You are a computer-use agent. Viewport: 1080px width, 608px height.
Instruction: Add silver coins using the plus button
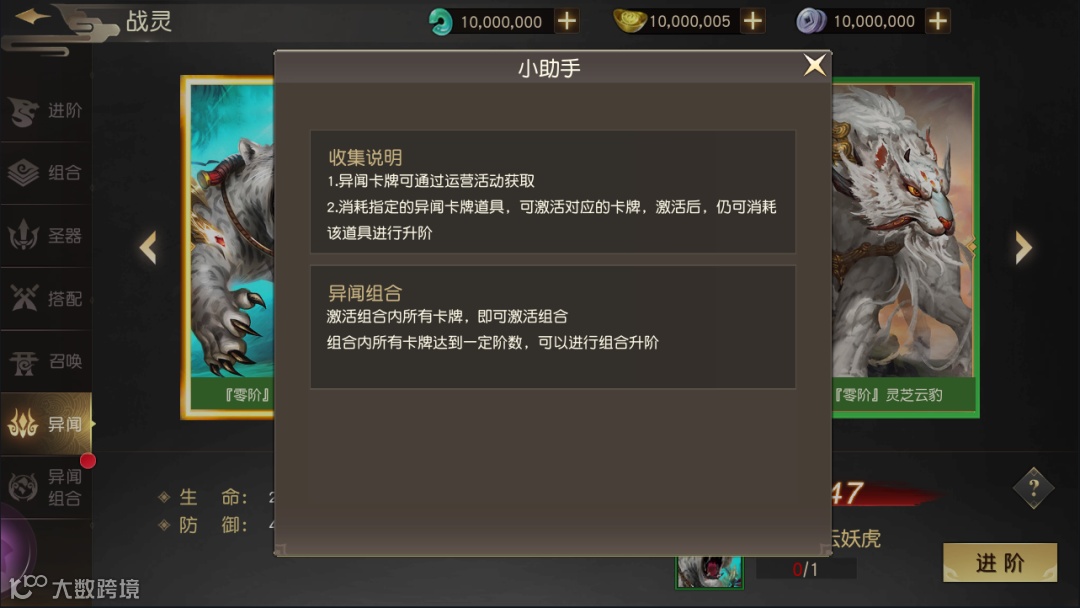click(x=937, y=21)
